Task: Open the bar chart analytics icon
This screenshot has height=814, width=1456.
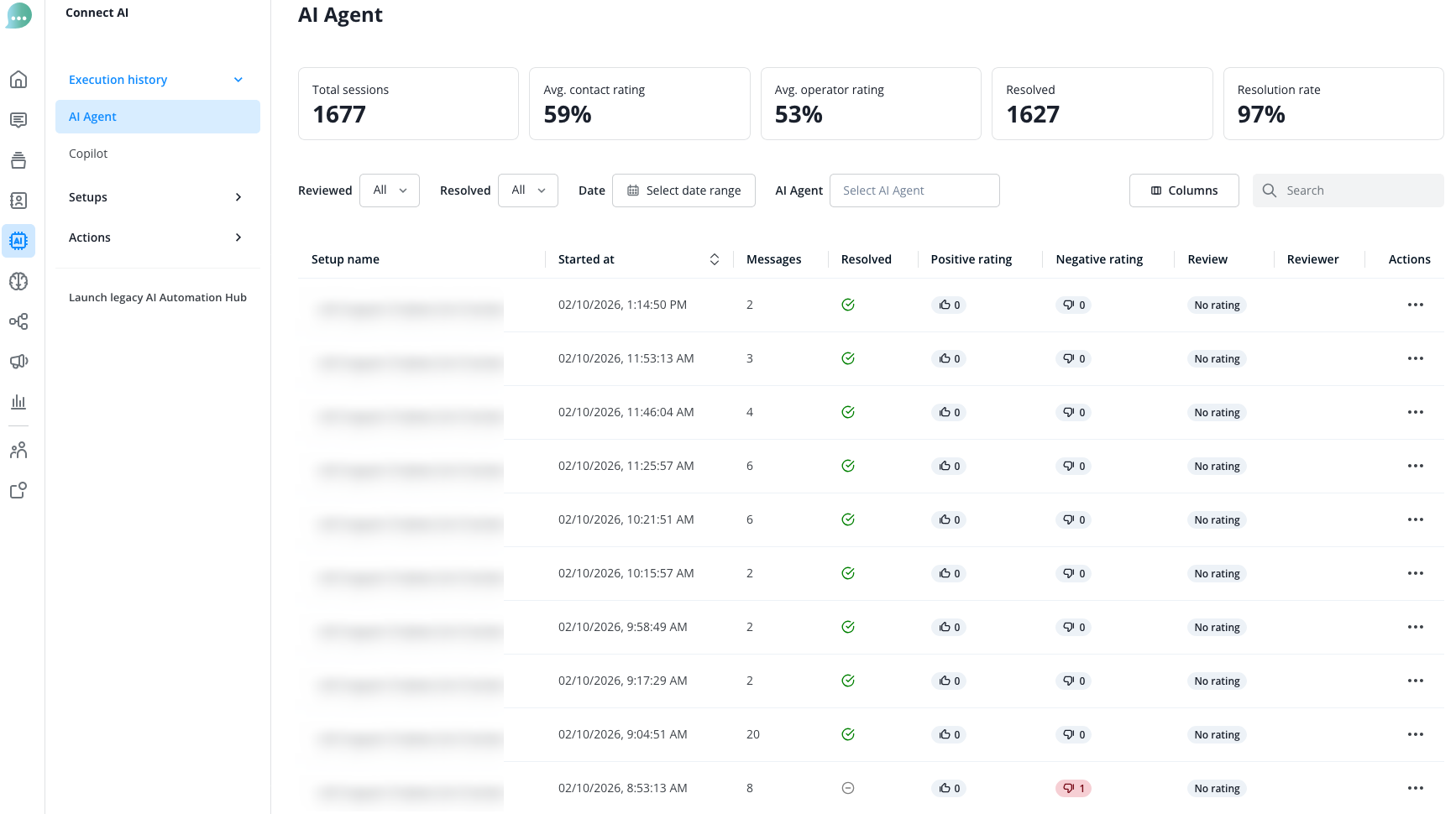Action: click(x=18, y=402)
